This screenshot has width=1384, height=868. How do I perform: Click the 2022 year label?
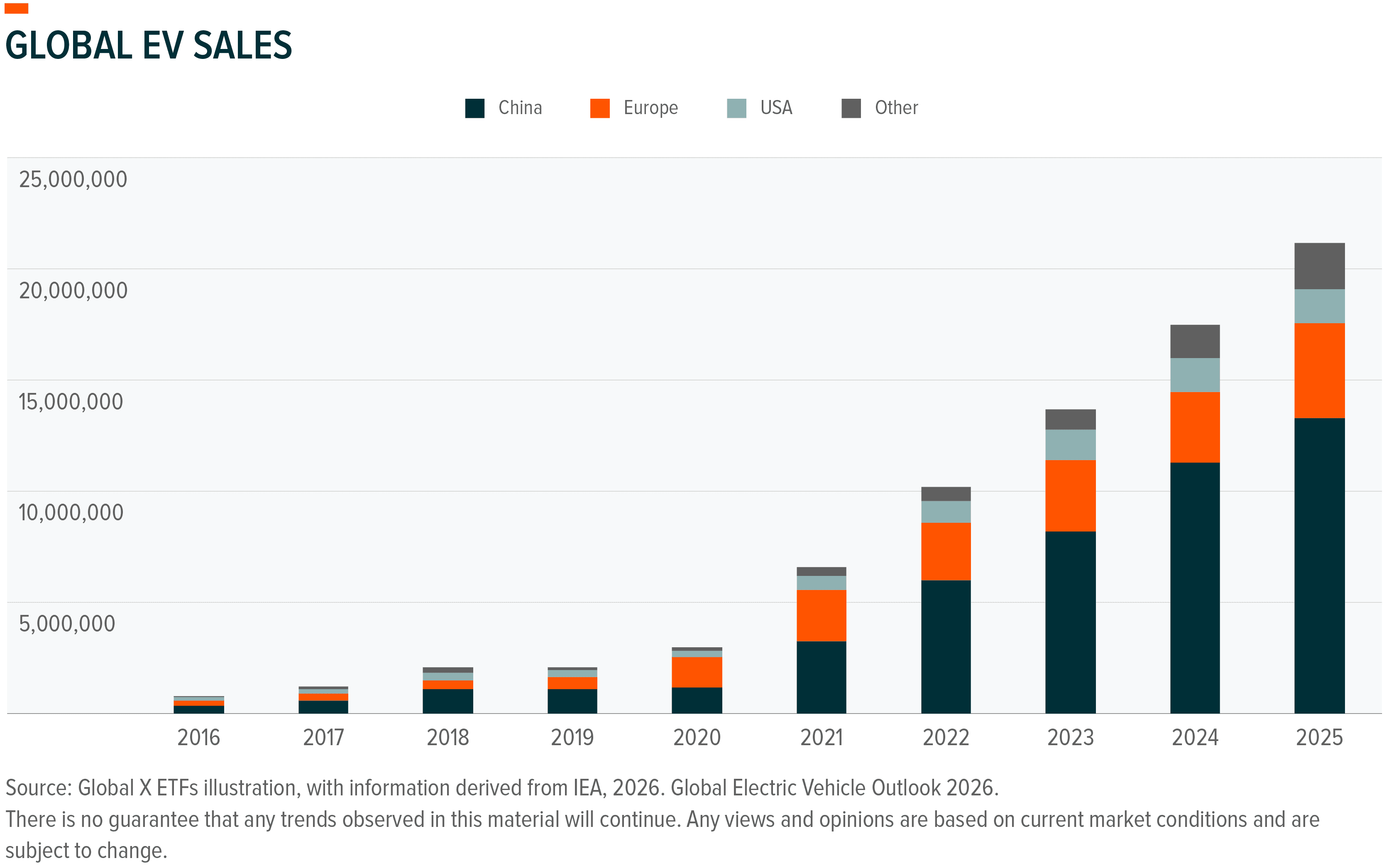(946, 738)
